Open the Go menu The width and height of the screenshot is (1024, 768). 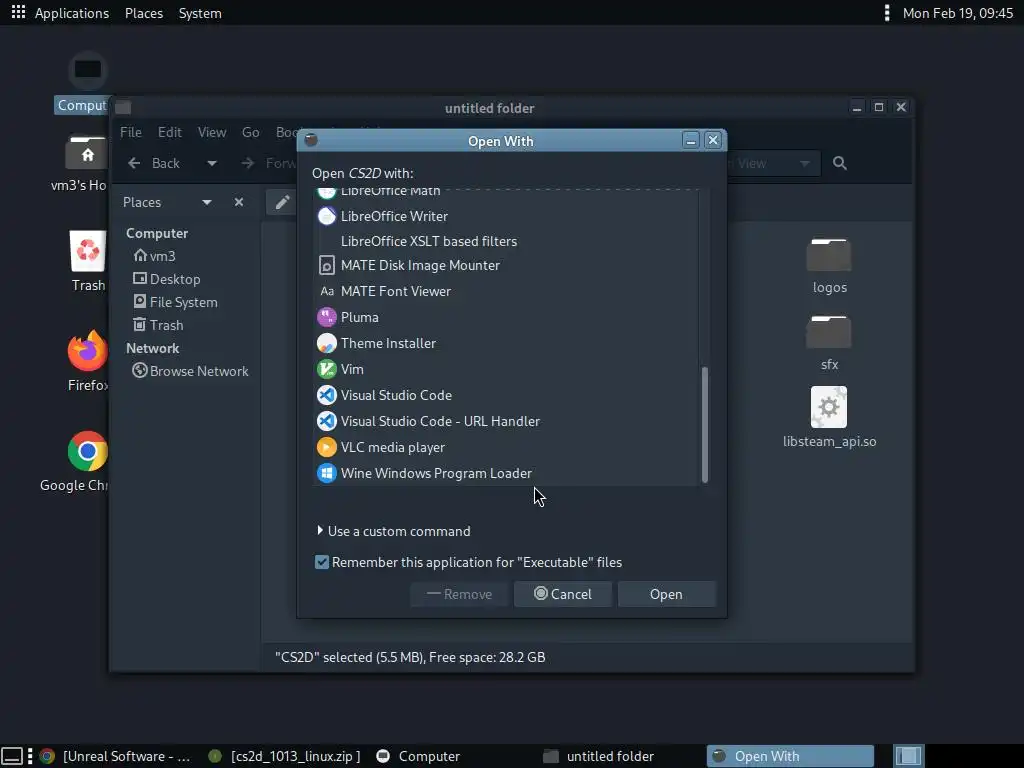coord(251,132)
